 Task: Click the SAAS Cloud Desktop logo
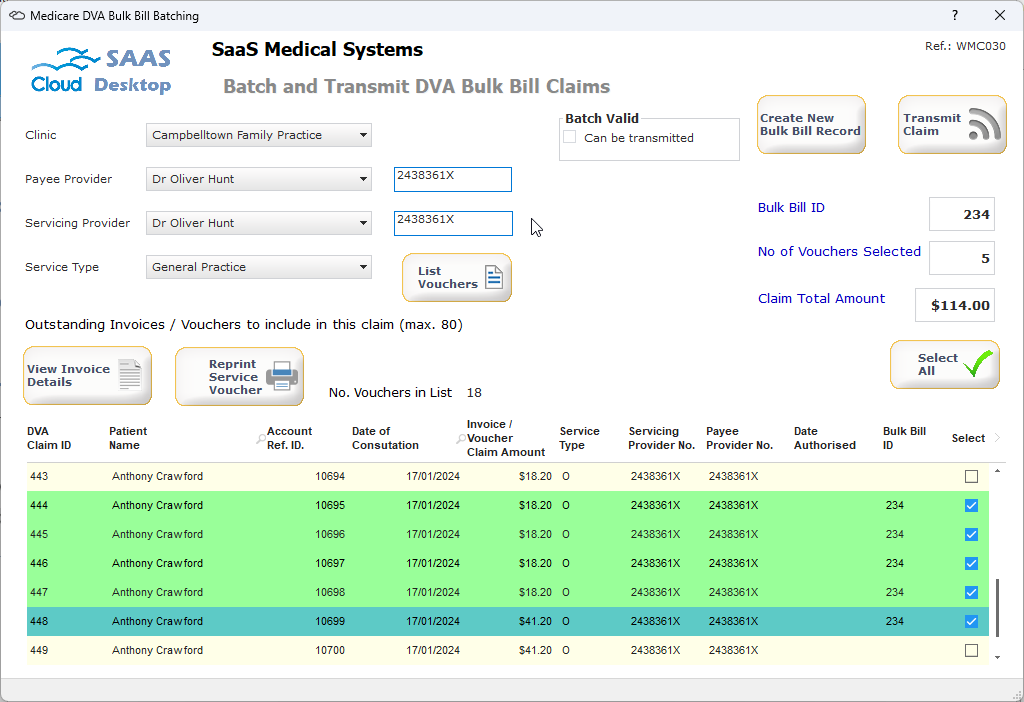[101, 71]
